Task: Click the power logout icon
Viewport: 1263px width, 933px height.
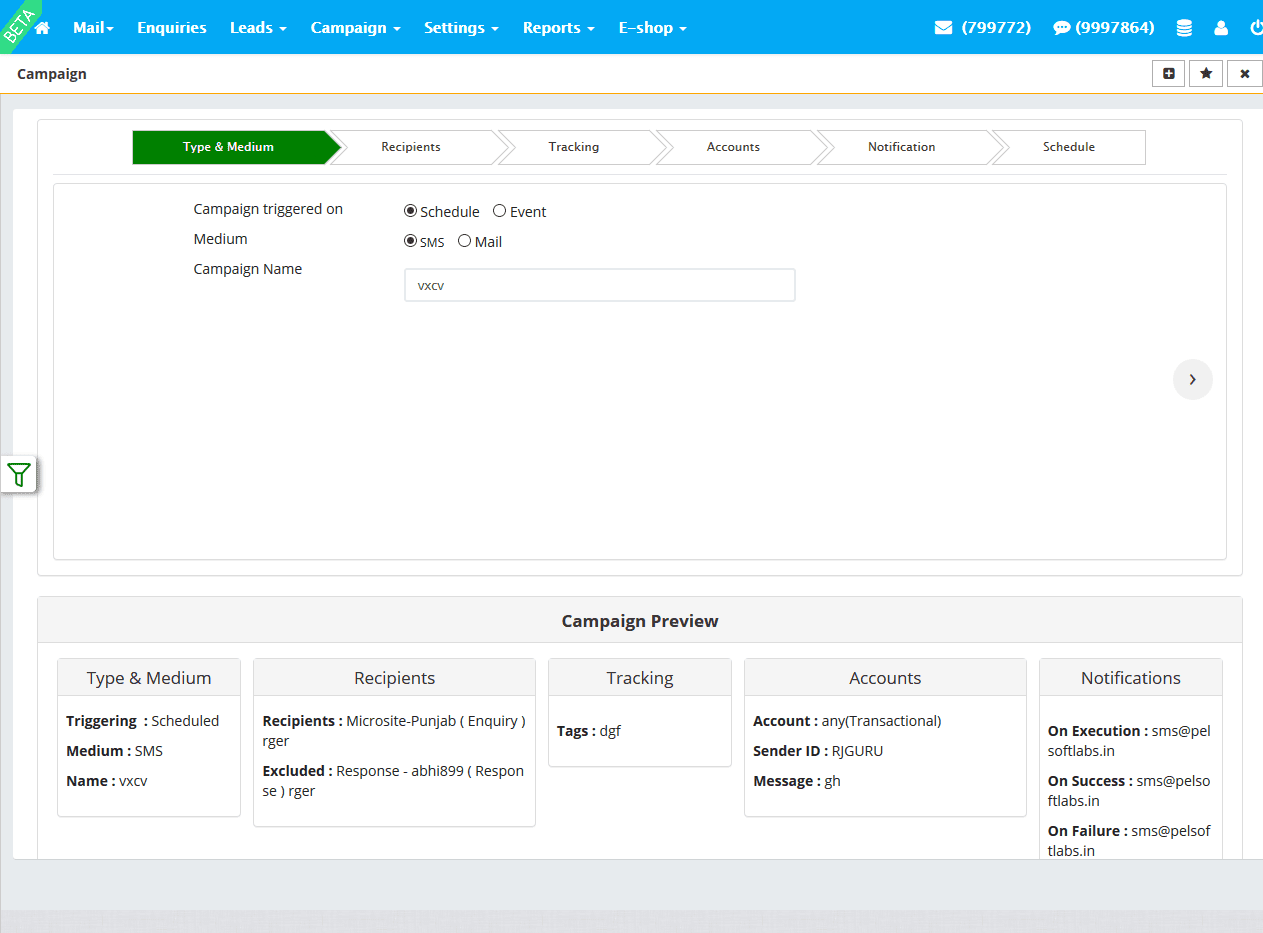Action: [1256, 28]
